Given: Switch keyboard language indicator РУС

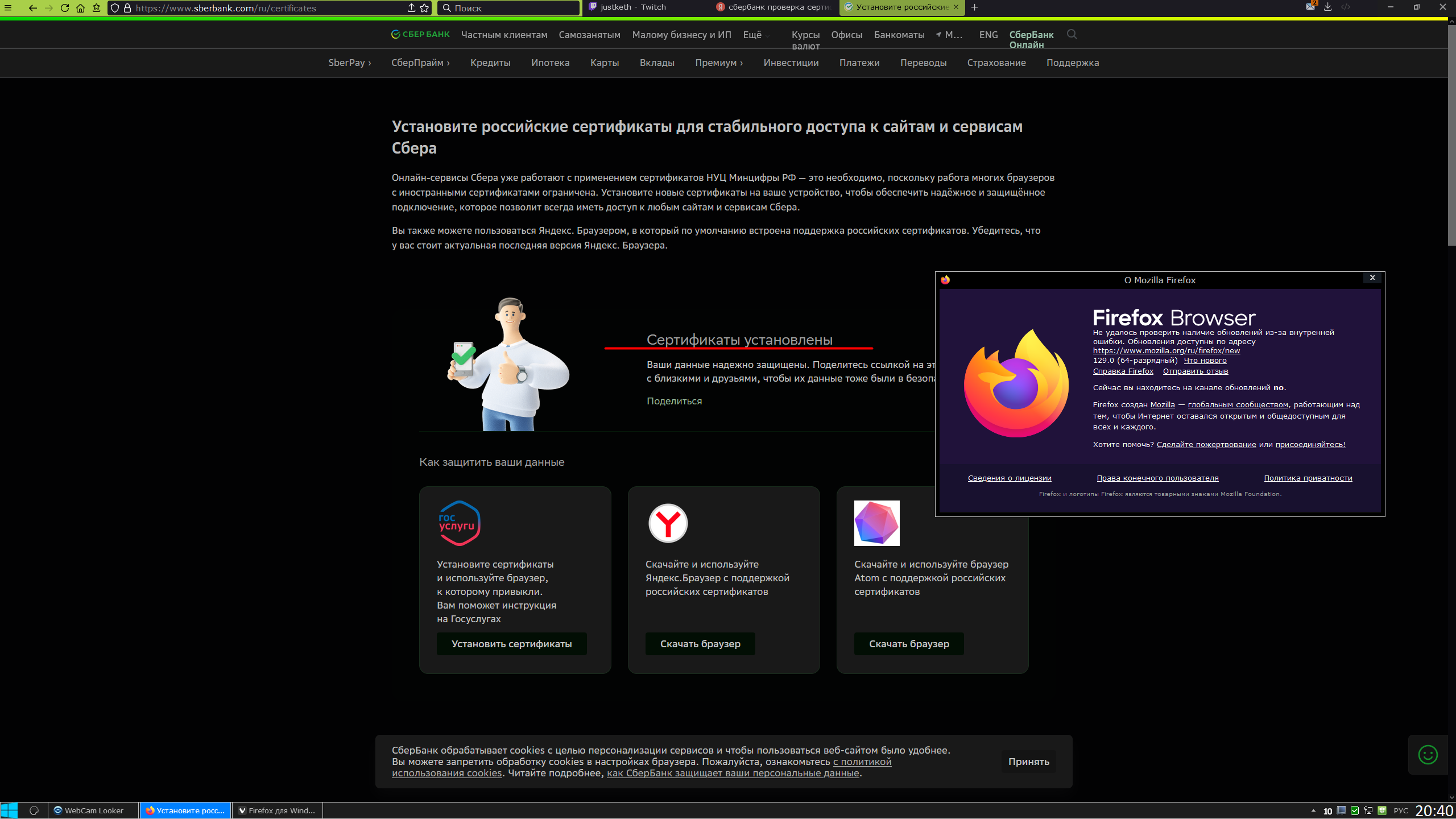Looking at the screenshot, I should click(1401, 810).
